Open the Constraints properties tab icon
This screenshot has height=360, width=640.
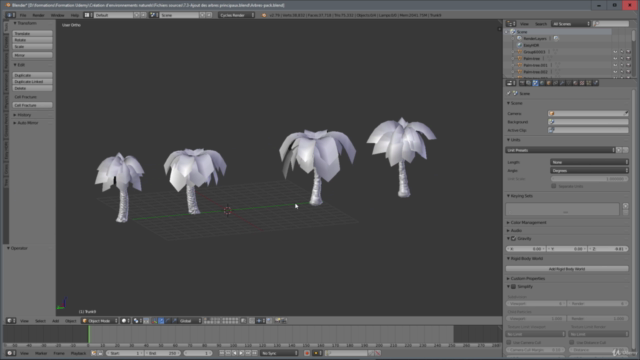(556, 83)
